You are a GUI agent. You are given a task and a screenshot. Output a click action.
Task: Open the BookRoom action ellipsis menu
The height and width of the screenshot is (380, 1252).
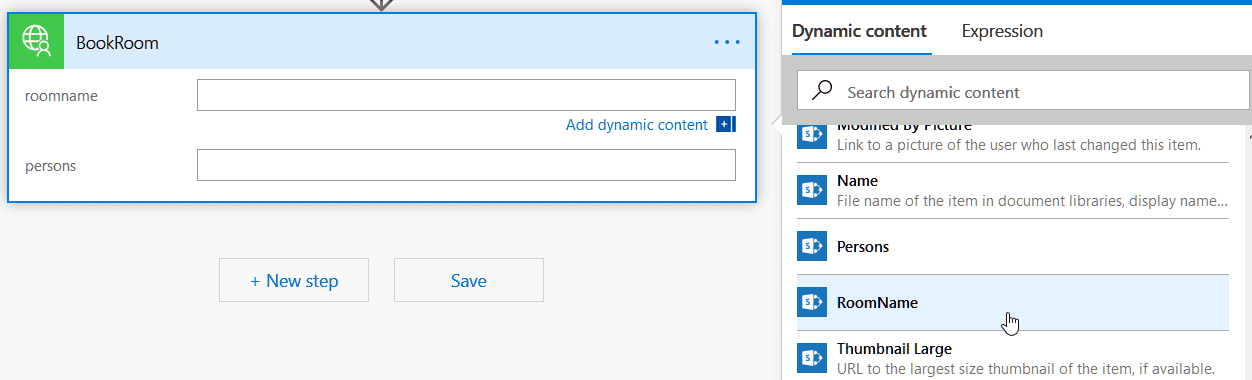pos(727,42)
